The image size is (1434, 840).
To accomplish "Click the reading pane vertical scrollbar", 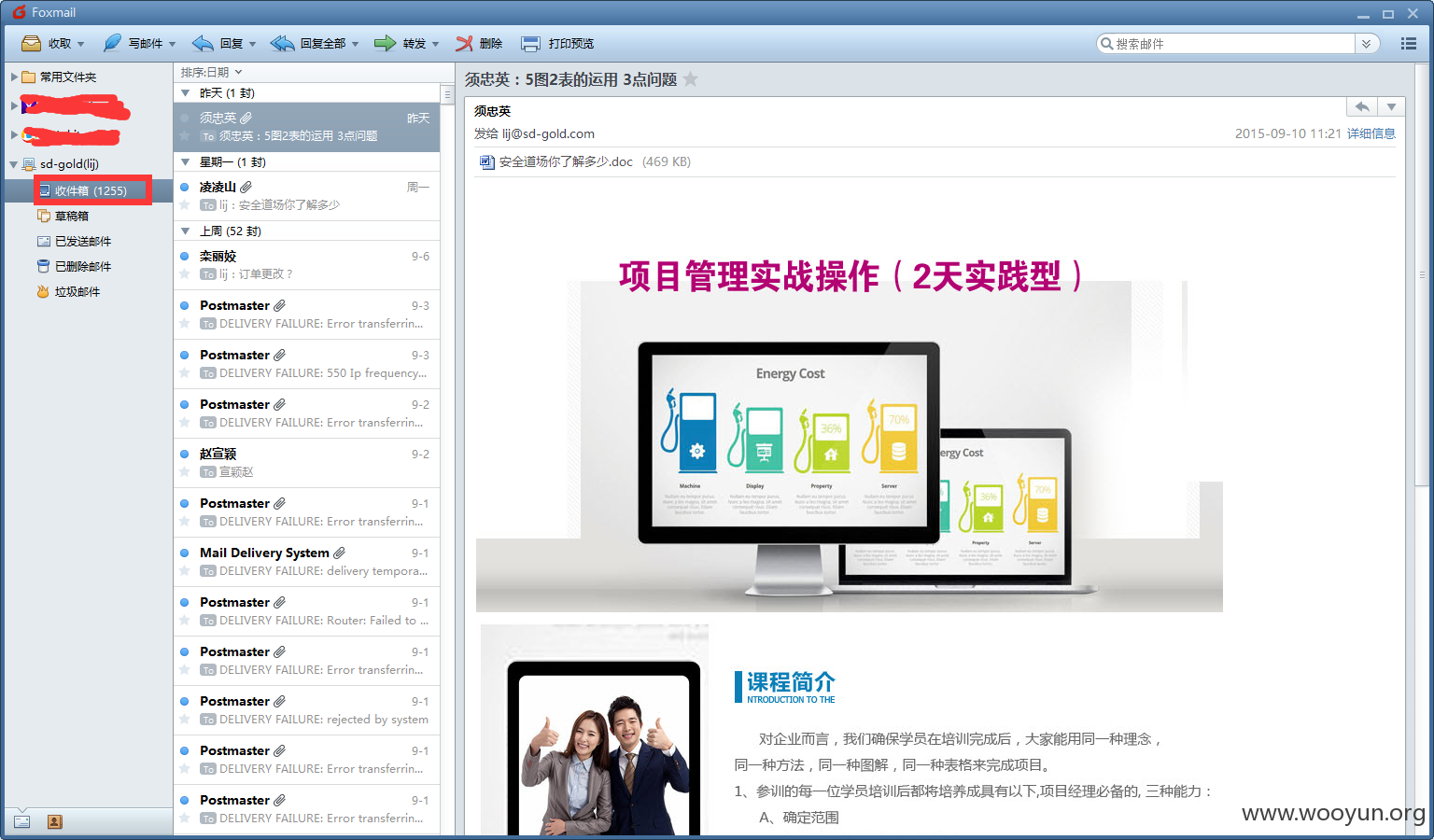I will pyautogui.click(x=1422, y=275).
